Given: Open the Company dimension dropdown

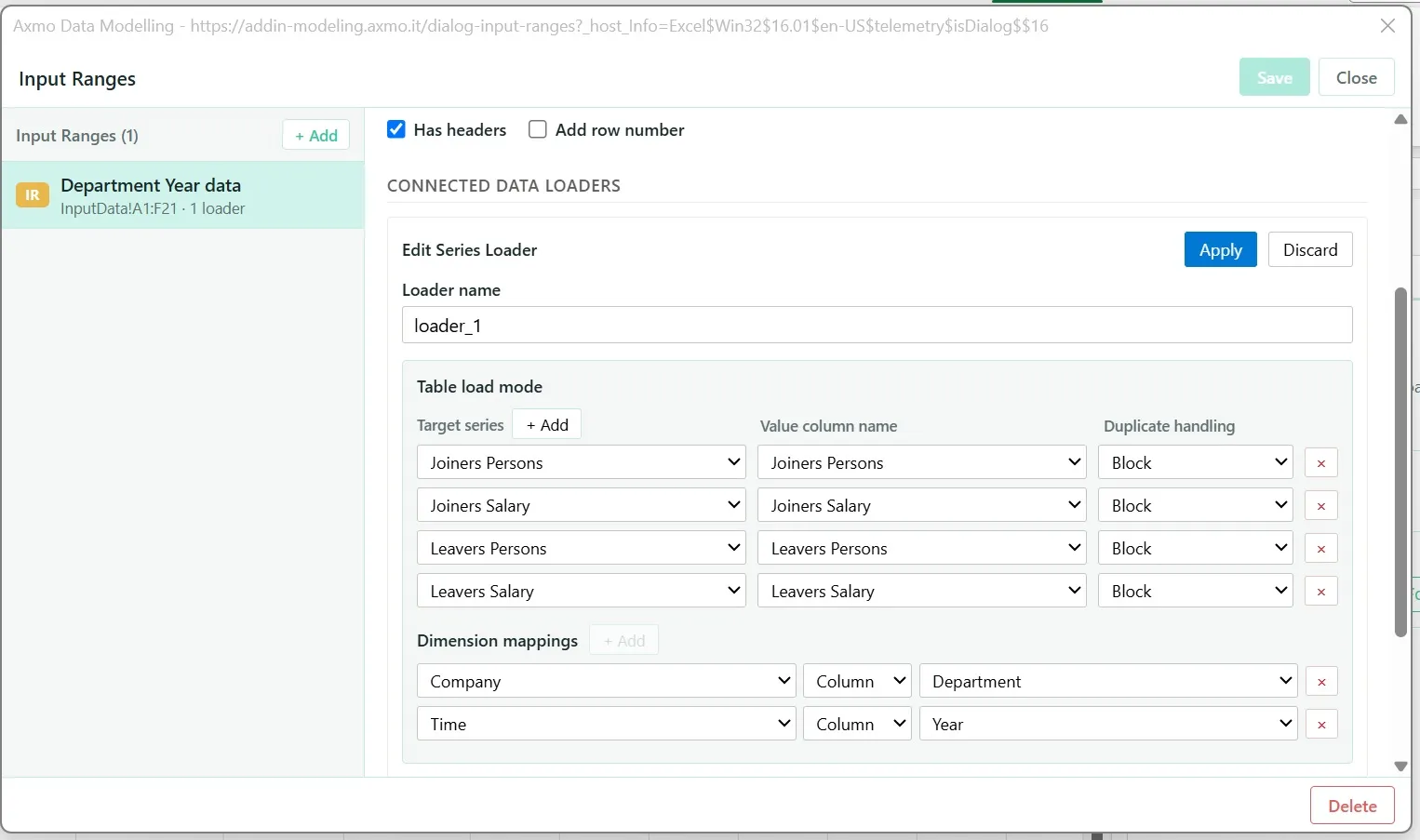Looking at the screenshot, I should tap(607, 681).
